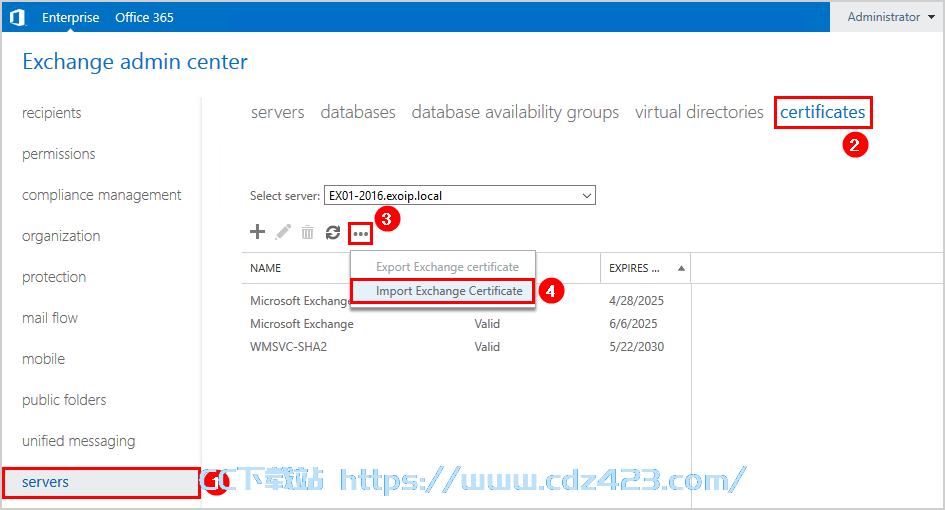Go to Enterprise in top bar

[71, 17]
